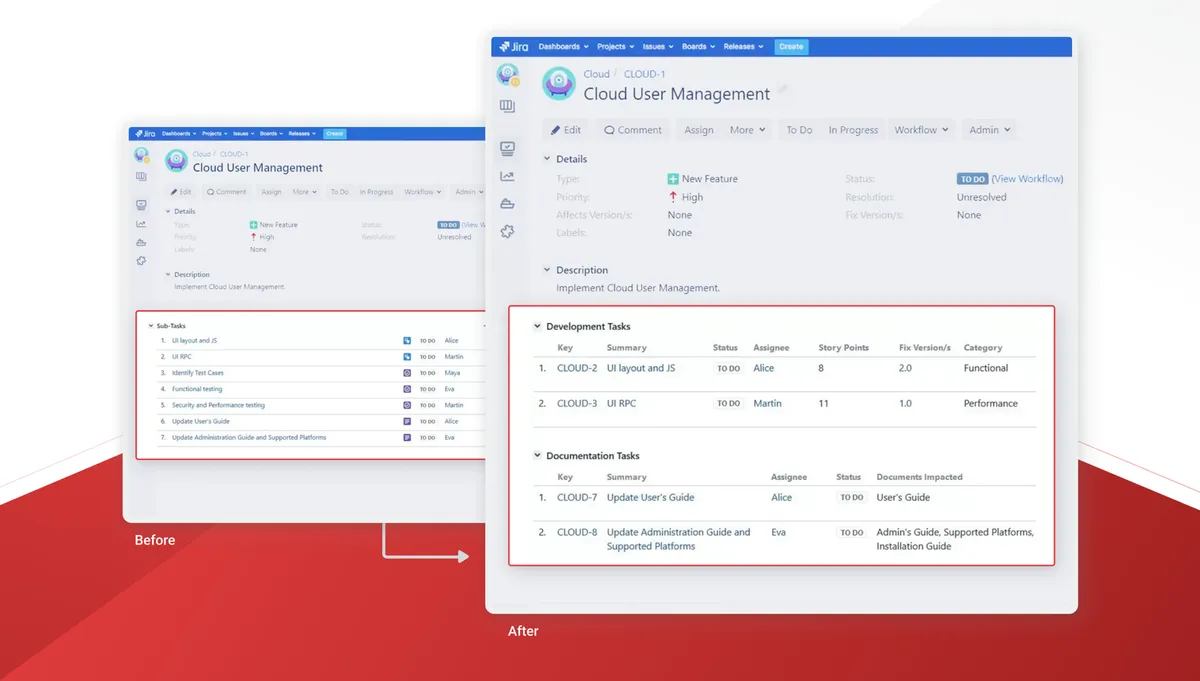Click the Assign button in After window
The image size is (1200, 681).
coord(699,130)
